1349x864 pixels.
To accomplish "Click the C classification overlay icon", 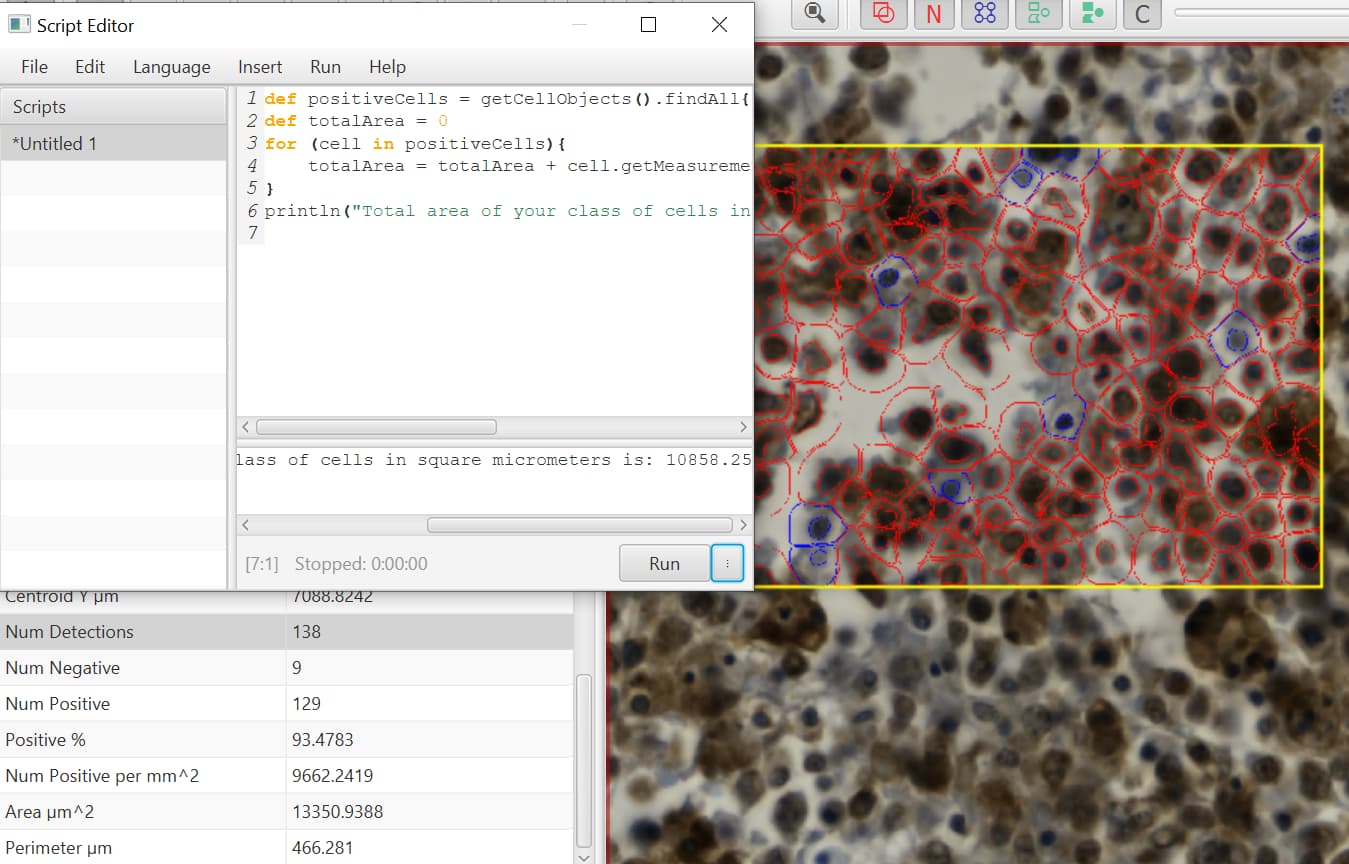I will pos(1141,14).
